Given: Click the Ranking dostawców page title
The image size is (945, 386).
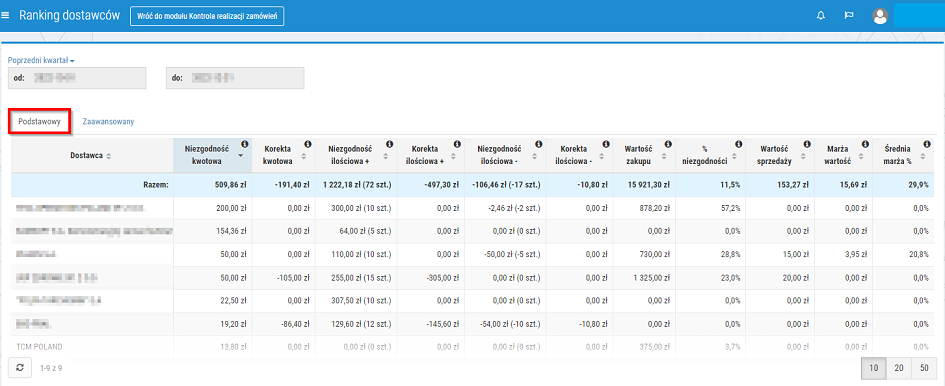Looking at the screenshot, I should coord(69,16).
